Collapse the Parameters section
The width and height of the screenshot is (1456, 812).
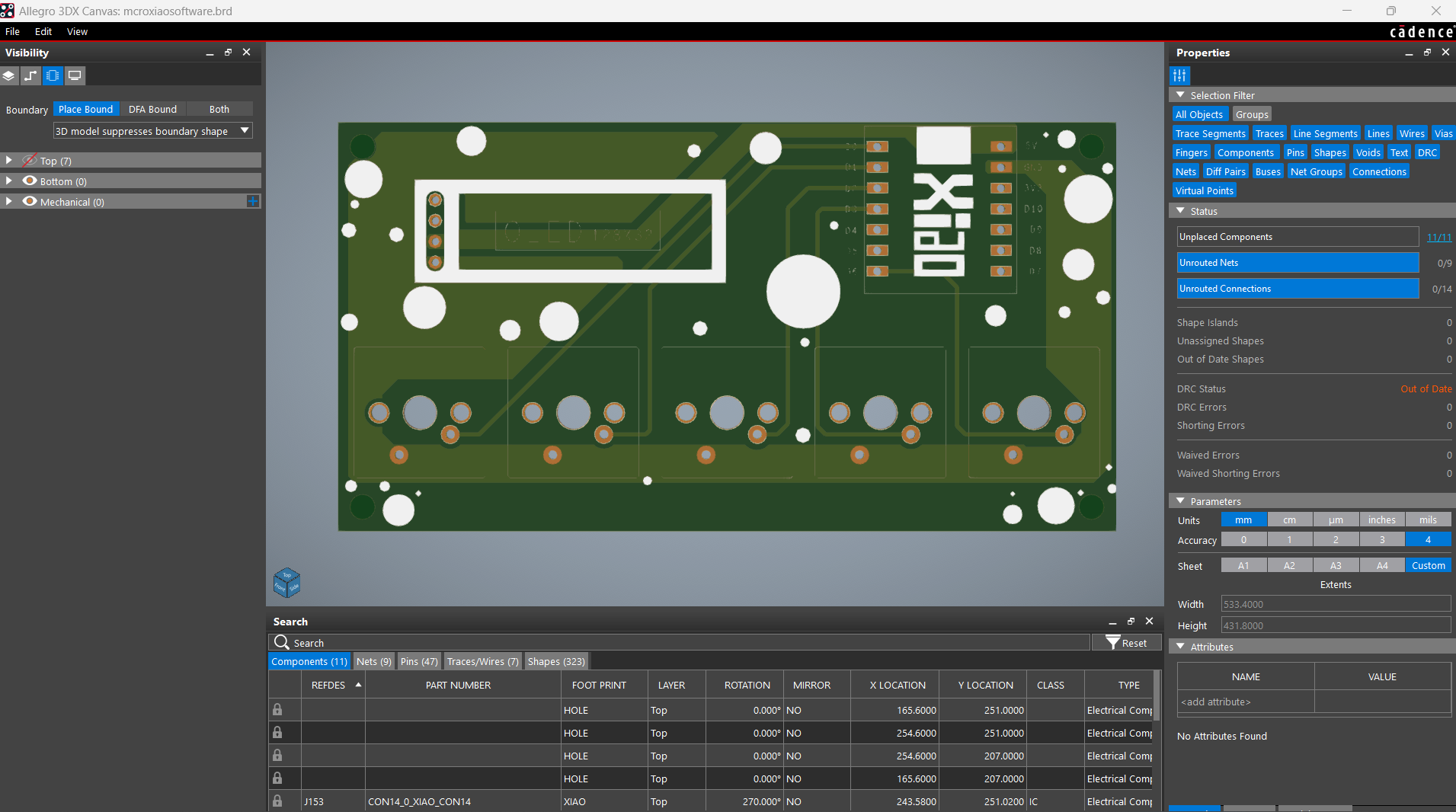1180,501
